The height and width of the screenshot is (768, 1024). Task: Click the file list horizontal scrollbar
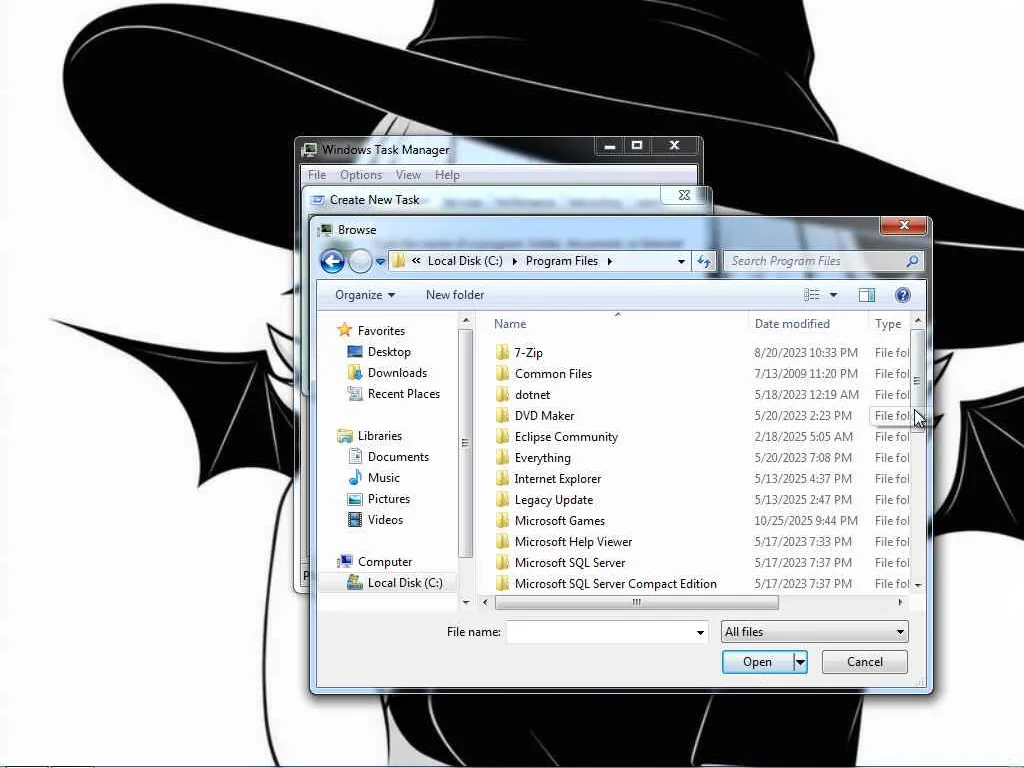point(637,602)
